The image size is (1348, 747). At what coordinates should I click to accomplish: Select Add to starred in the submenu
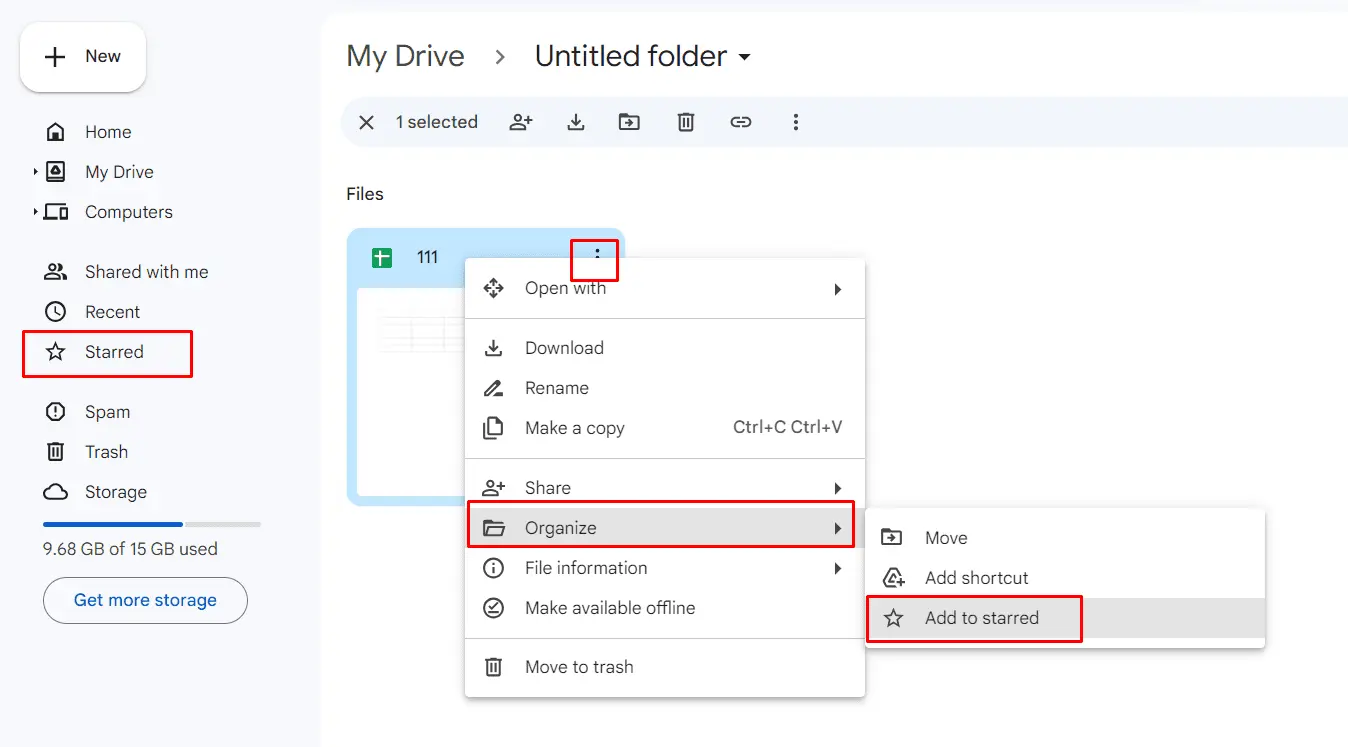coord(981,618)
